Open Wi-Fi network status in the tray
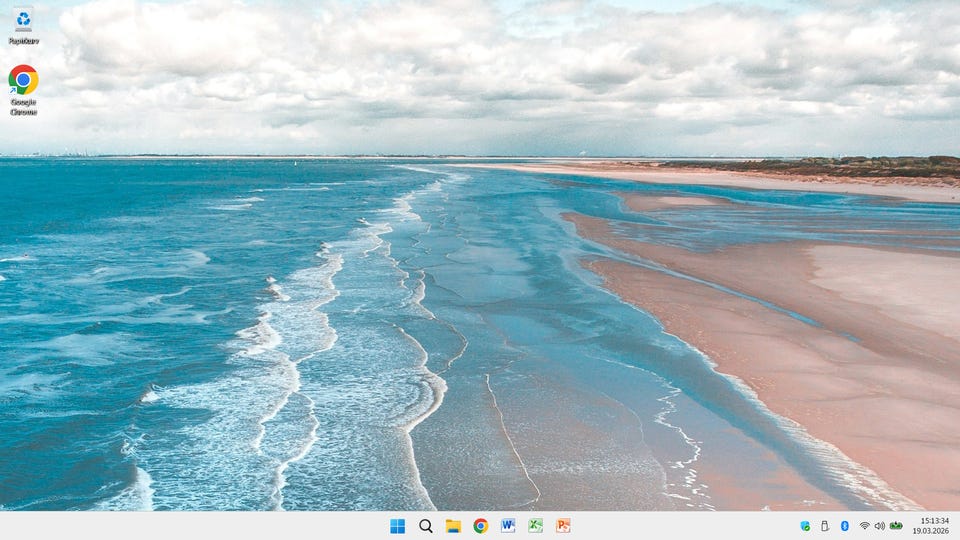960x540 pixels. pos(864,526)
